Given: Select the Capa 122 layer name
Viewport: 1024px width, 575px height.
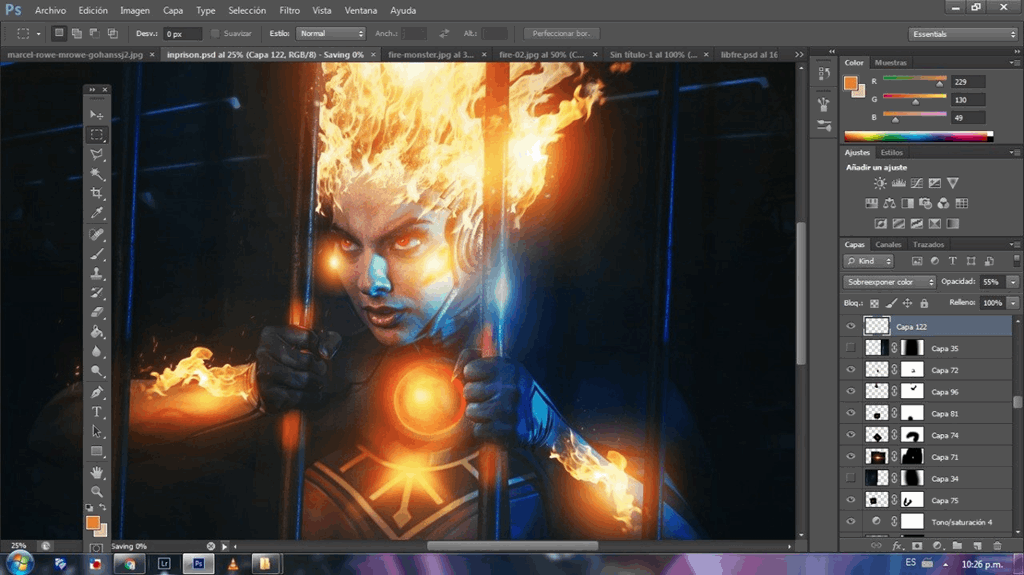Looking at the screenshot, I should click(x=911, y=327).
